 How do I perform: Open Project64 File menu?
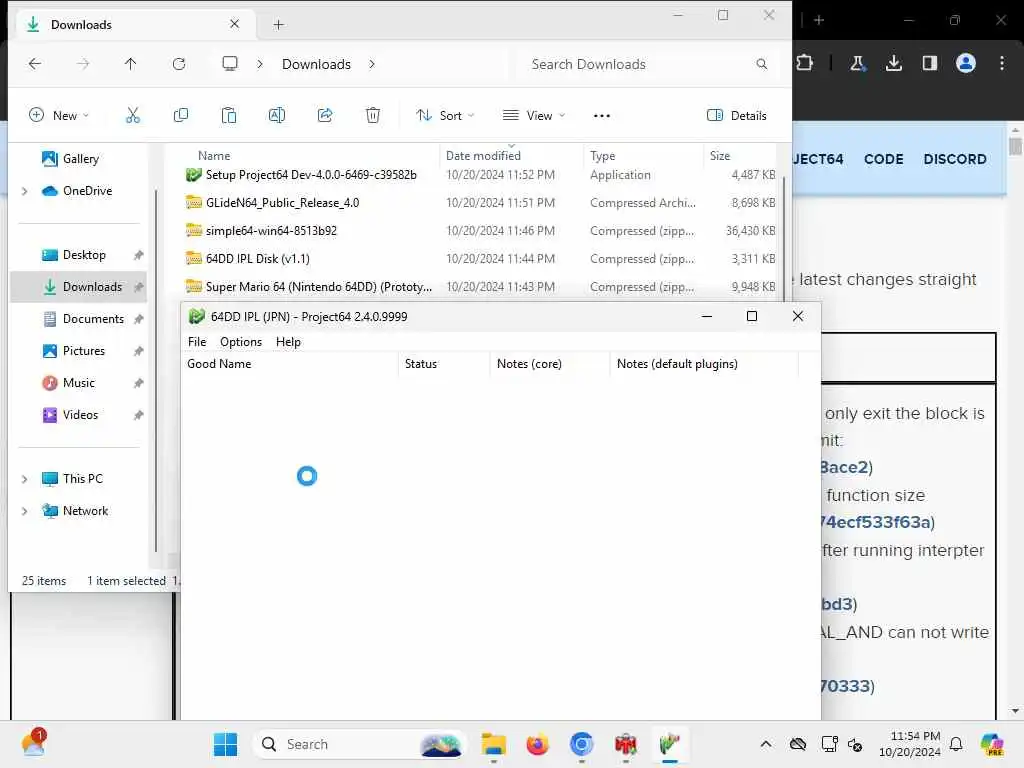[197, 342]
